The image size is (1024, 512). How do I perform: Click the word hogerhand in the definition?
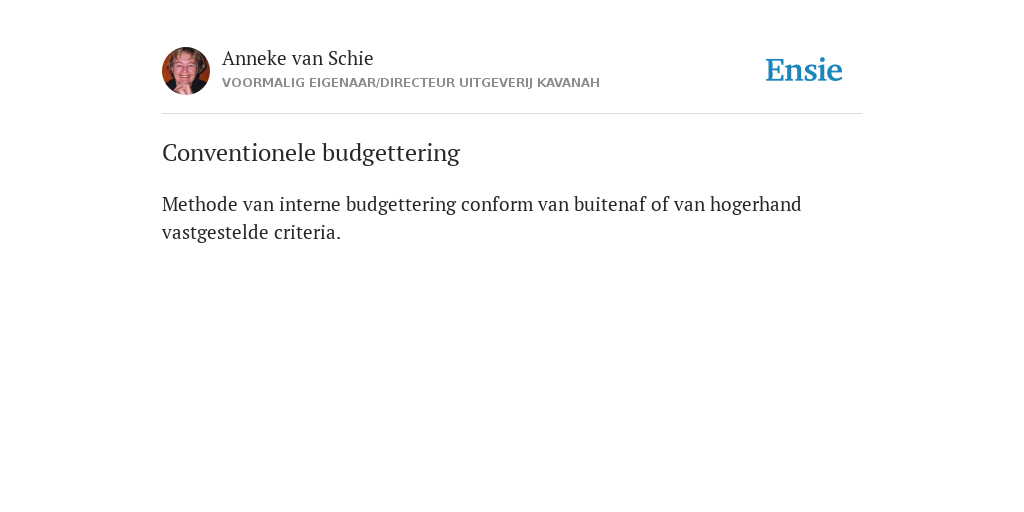pyautogui.click(x=756, y=204)
